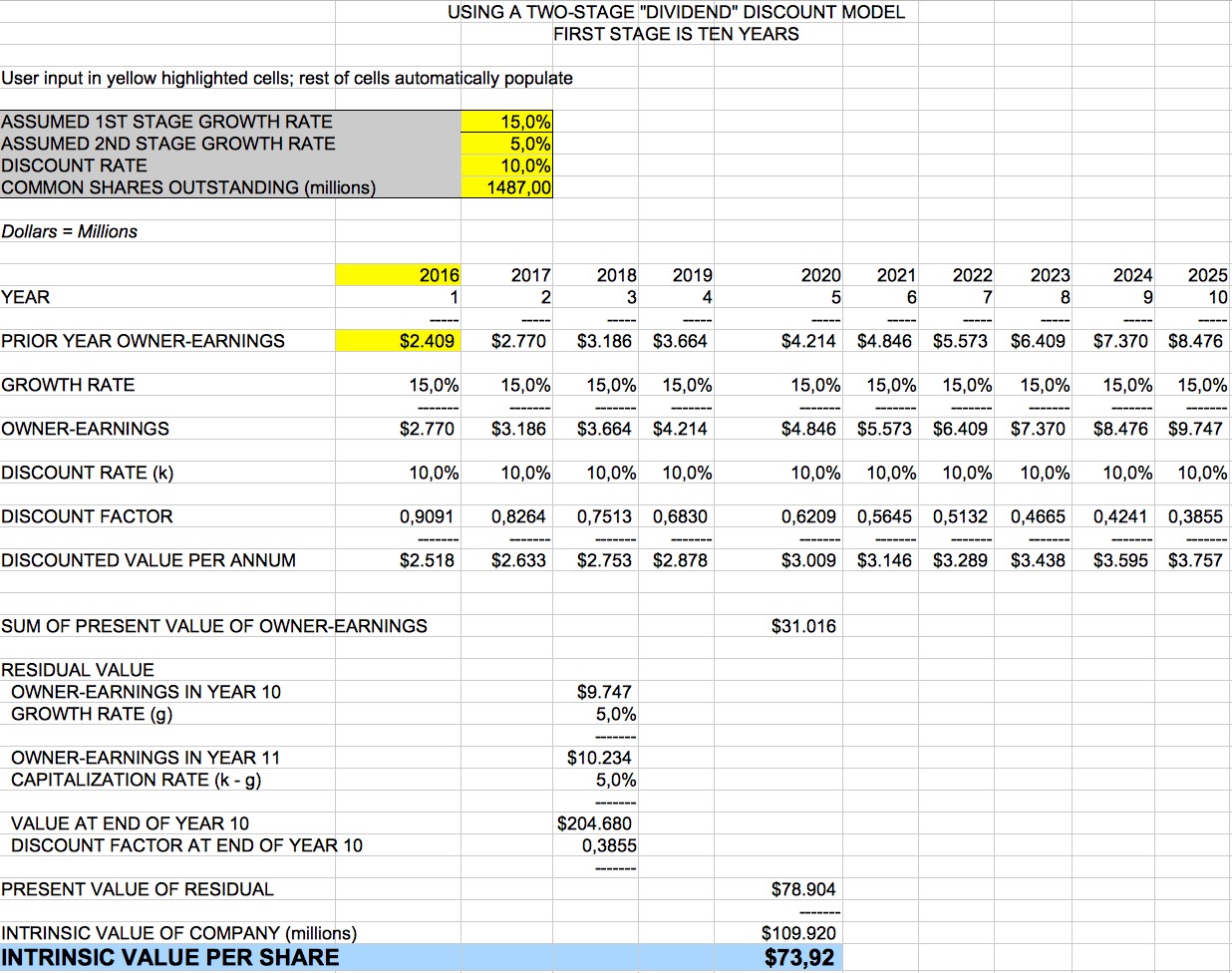The height and width of the screenshot is (973, 1232).
Task: Click the yellow discount rate 10,0% input cell
Action: 506,165
